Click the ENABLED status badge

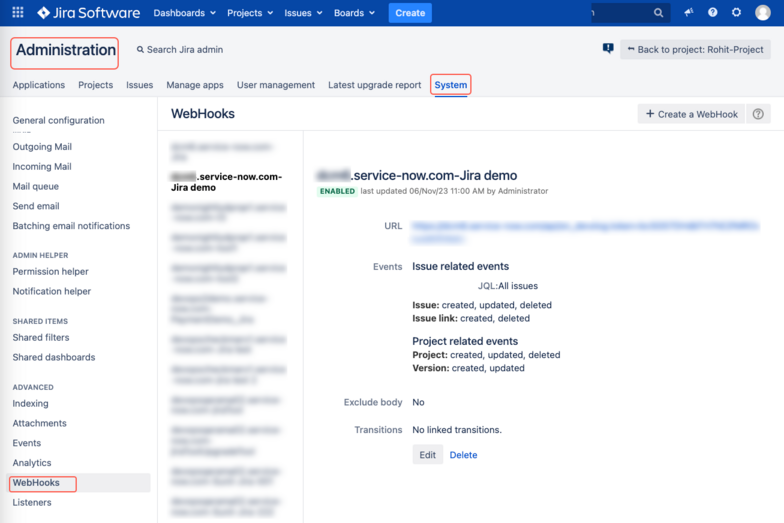pyautogui.click(x=338, y=191)
